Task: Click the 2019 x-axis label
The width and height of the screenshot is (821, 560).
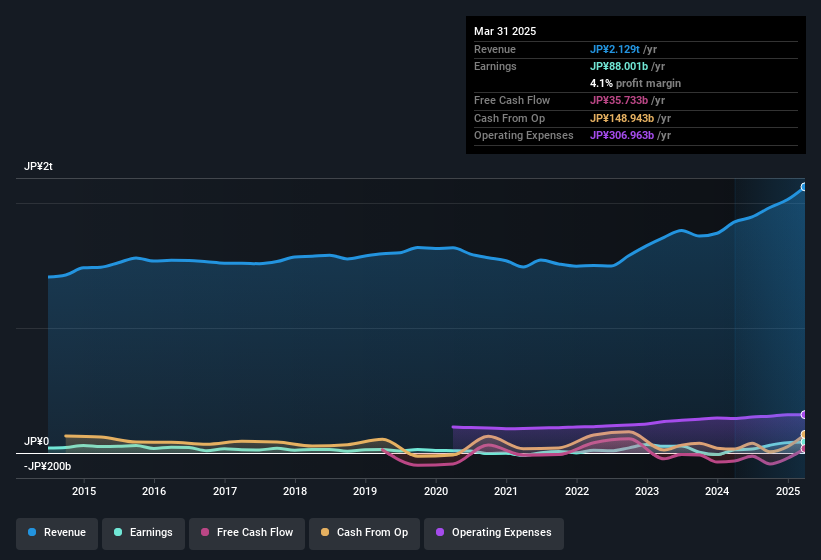Action: 365,491
